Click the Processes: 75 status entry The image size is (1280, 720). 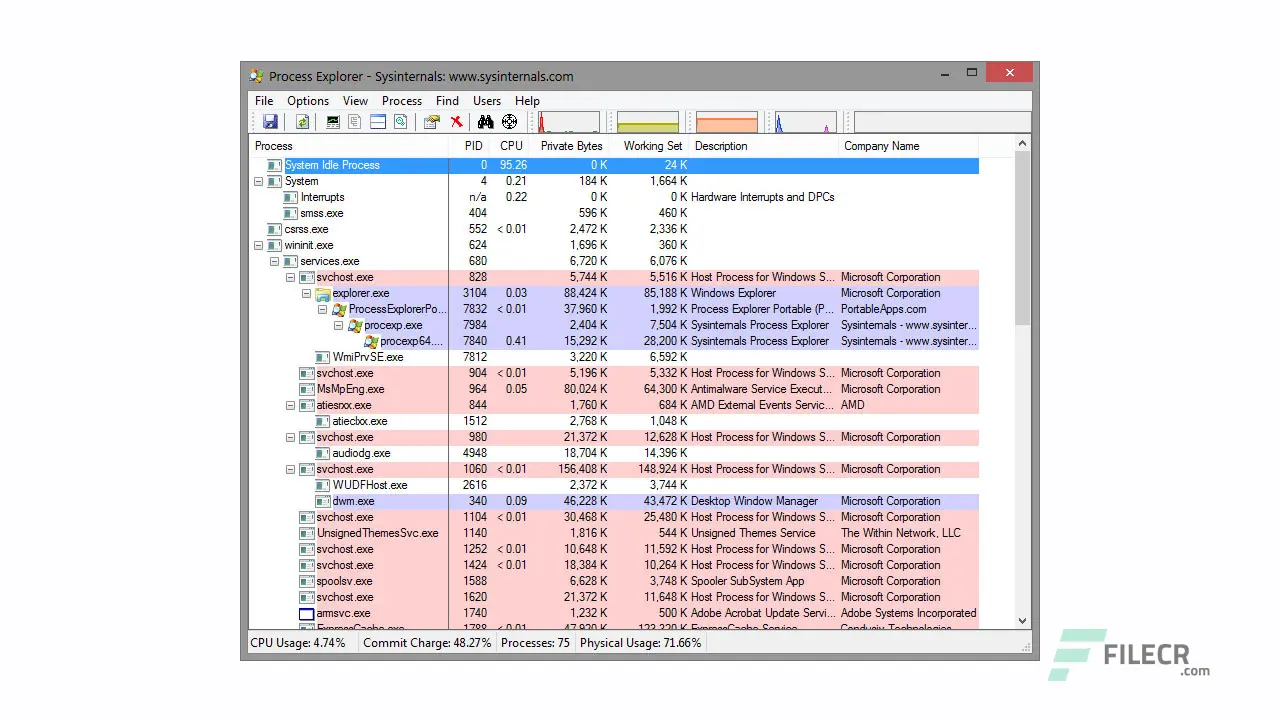tap(535, 643)
